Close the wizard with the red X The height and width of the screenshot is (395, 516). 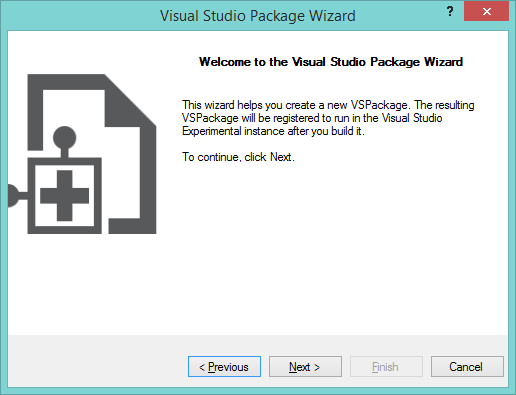[486, 12]
